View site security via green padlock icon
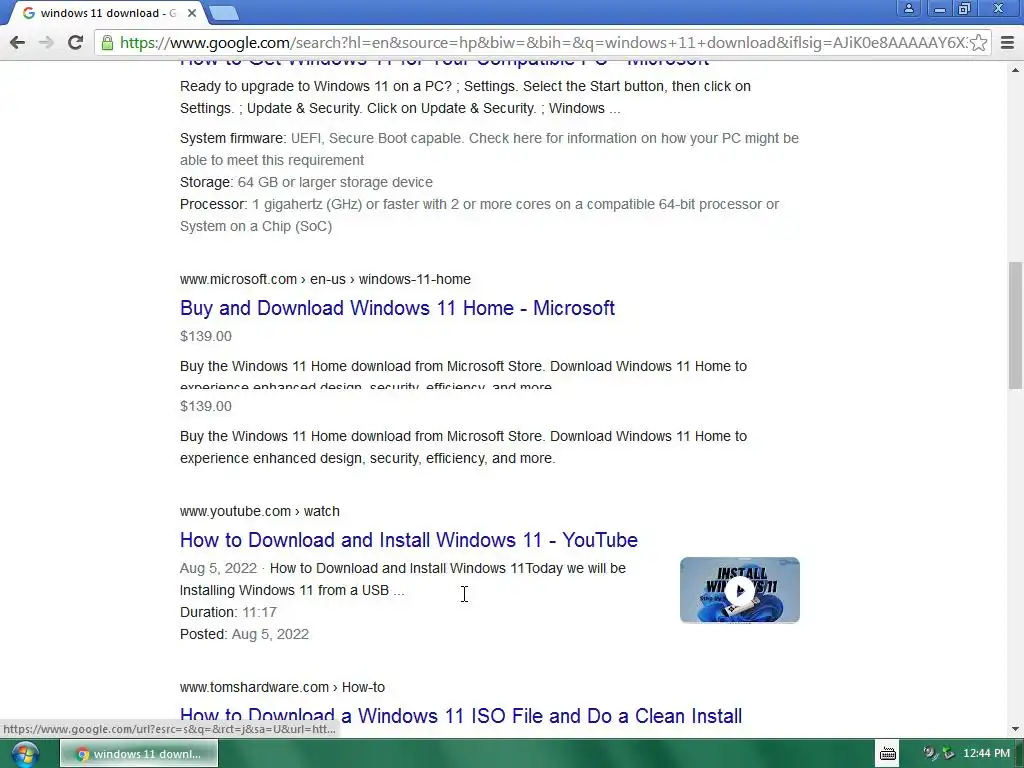The height and width of the screenshot is (768, 1024). 108,43
